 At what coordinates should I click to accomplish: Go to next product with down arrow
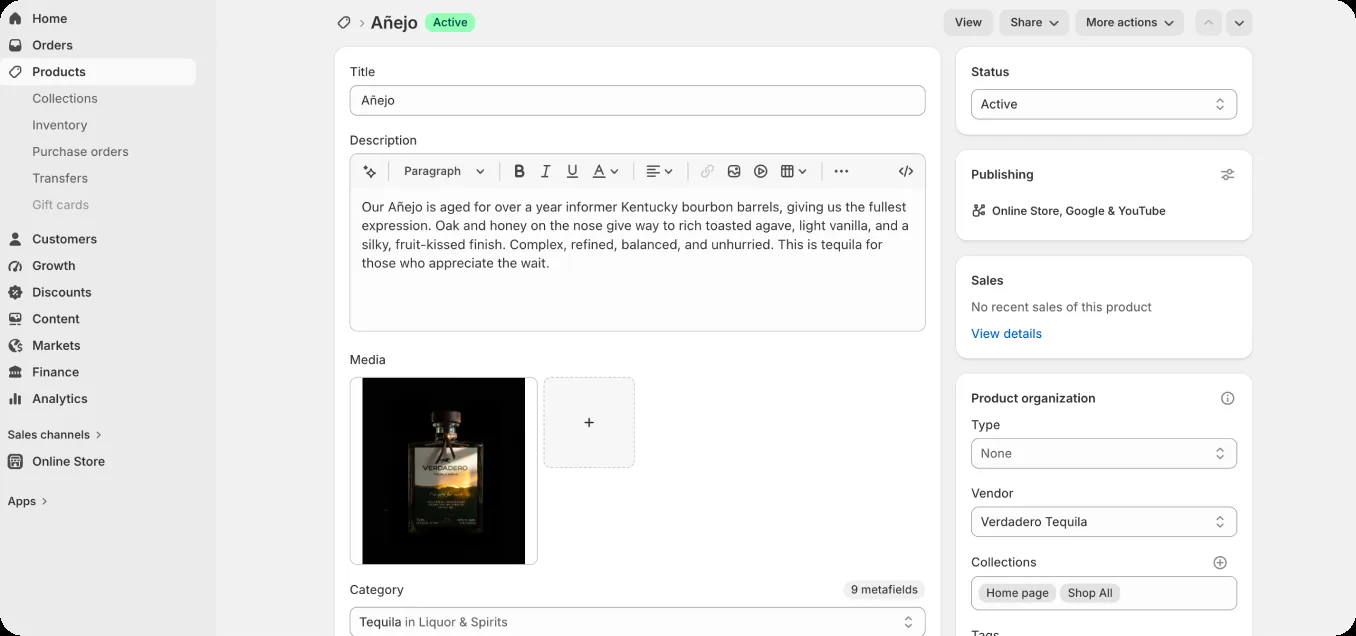[x=1239, y=22]
